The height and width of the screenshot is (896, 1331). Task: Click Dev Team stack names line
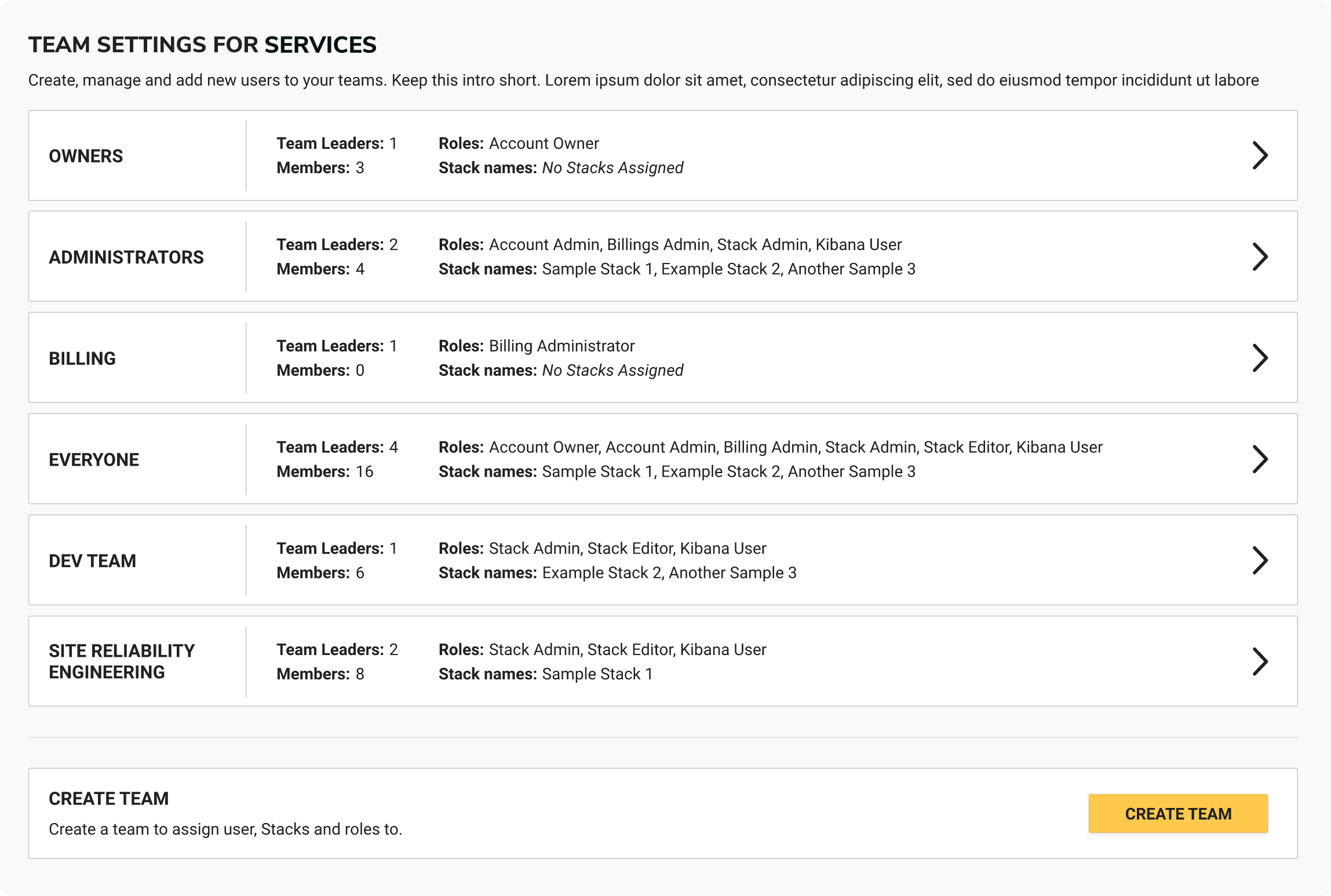[669, 573]
